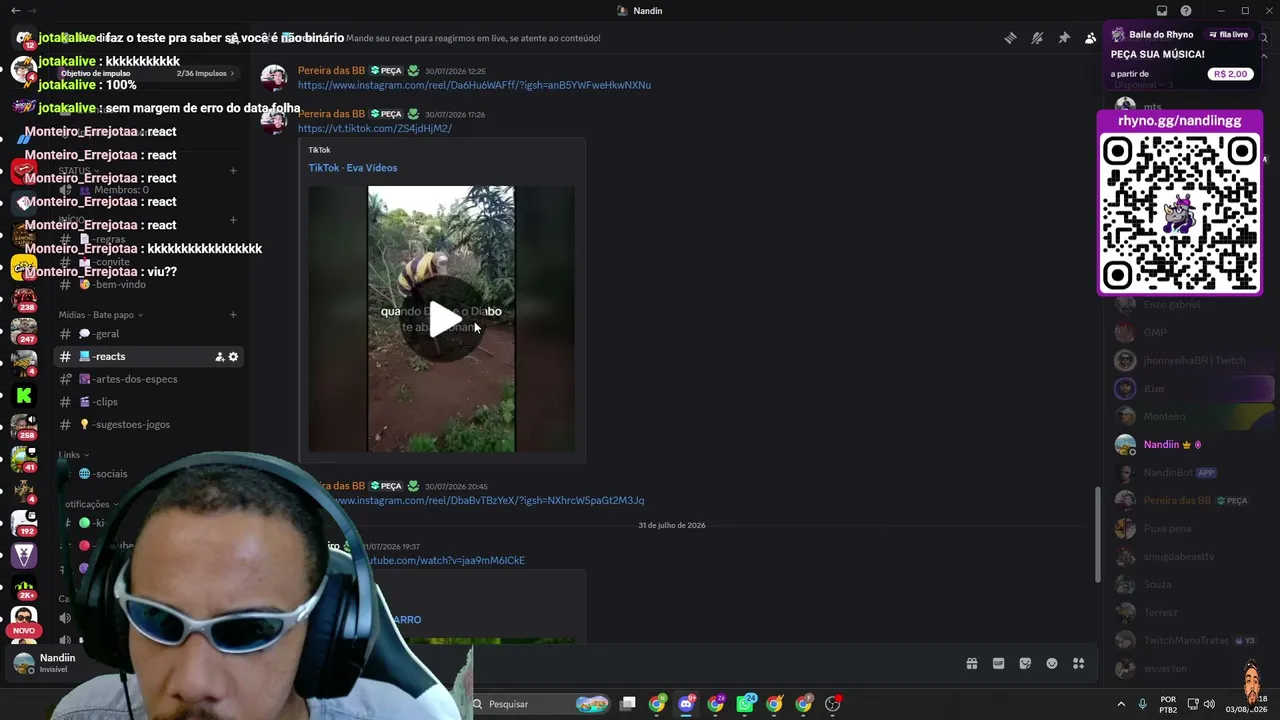This screenshot has height=720, width=1280.
Task: Click the fila livre badge
Action: pyautogui.click(x=1227, y=34)
